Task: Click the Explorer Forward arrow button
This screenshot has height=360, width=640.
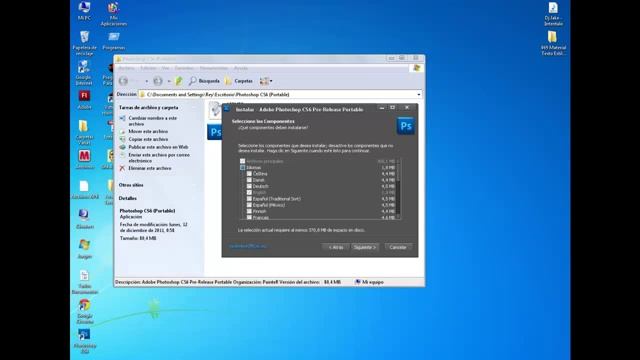Action: pos(158,81)
